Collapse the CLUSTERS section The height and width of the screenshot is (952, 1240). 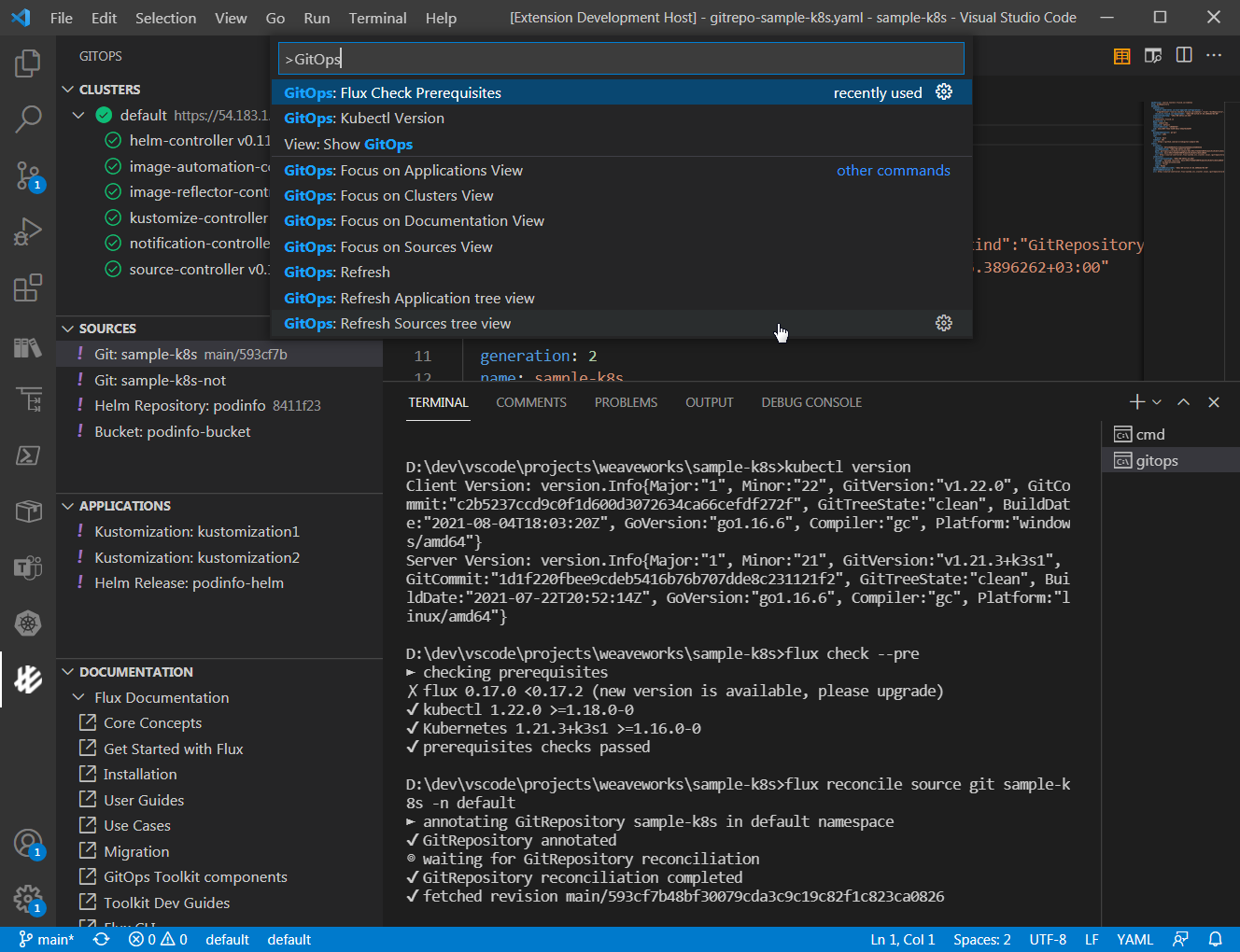pyautogui.click(x=66, y=89)
